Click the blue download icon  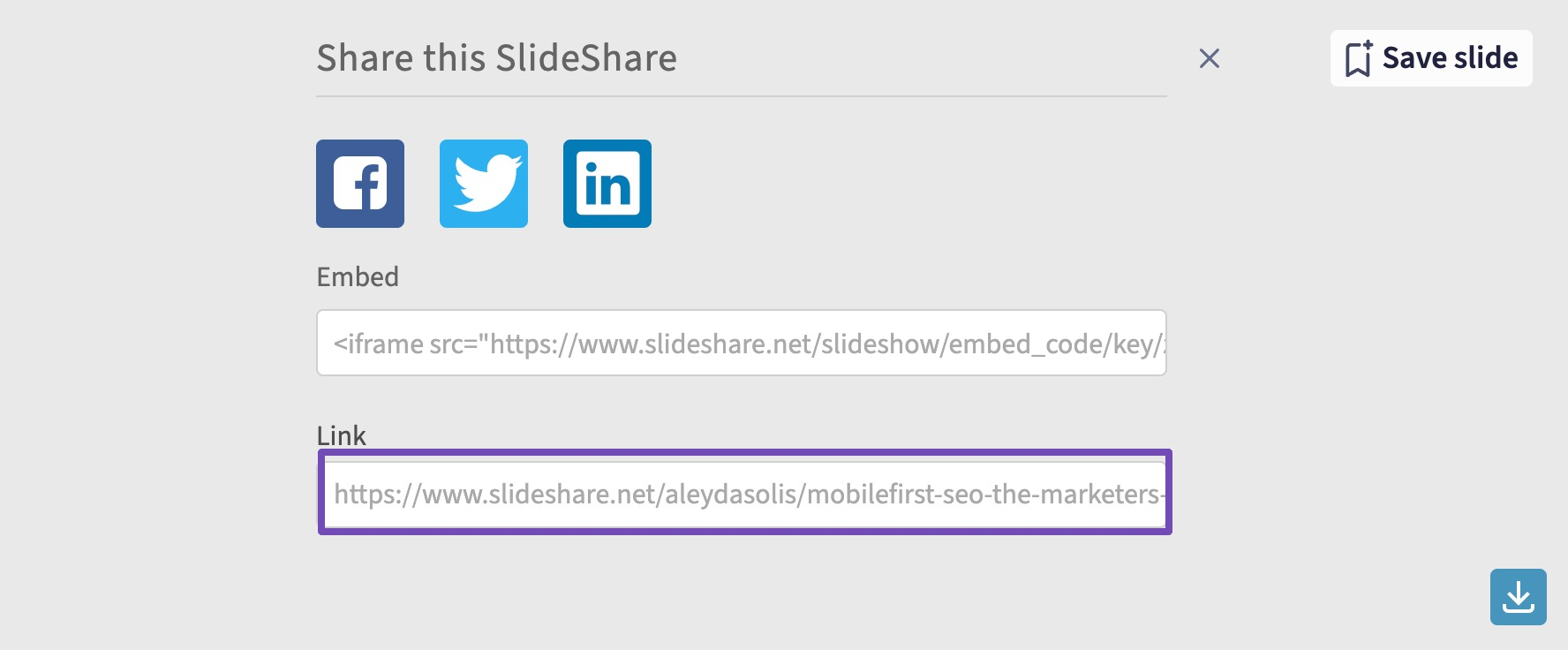click(x=1518, y=597)
